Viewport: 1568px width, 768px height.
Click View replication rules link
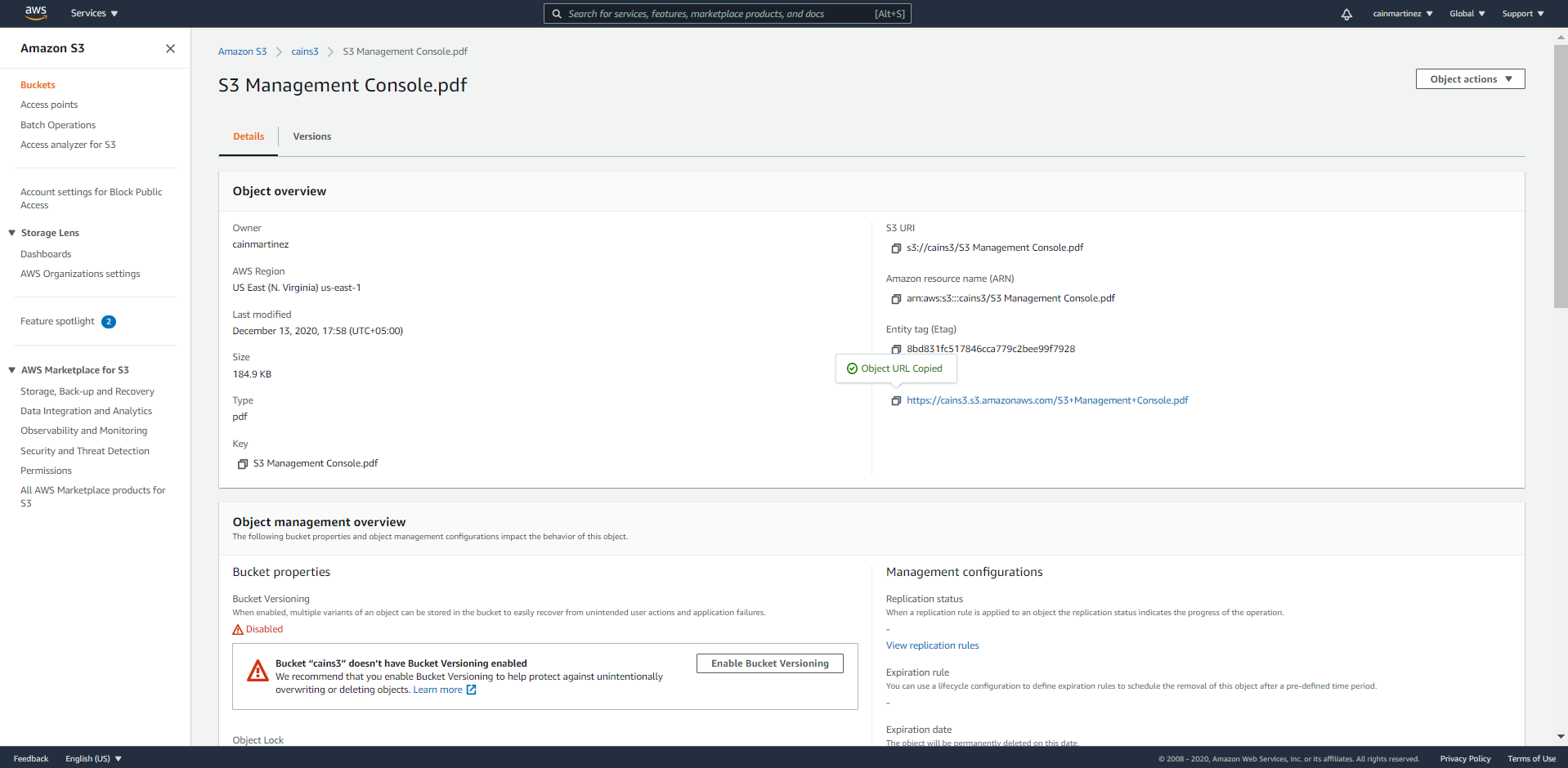(933, 645)
